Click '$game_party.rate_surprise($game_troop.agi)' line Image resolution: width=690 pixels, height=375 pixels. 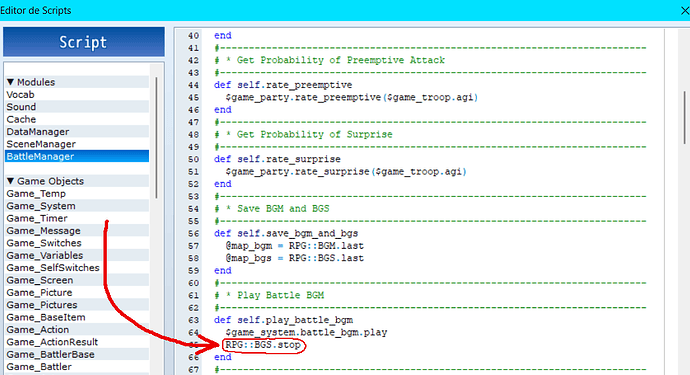(x=346, y=171)
